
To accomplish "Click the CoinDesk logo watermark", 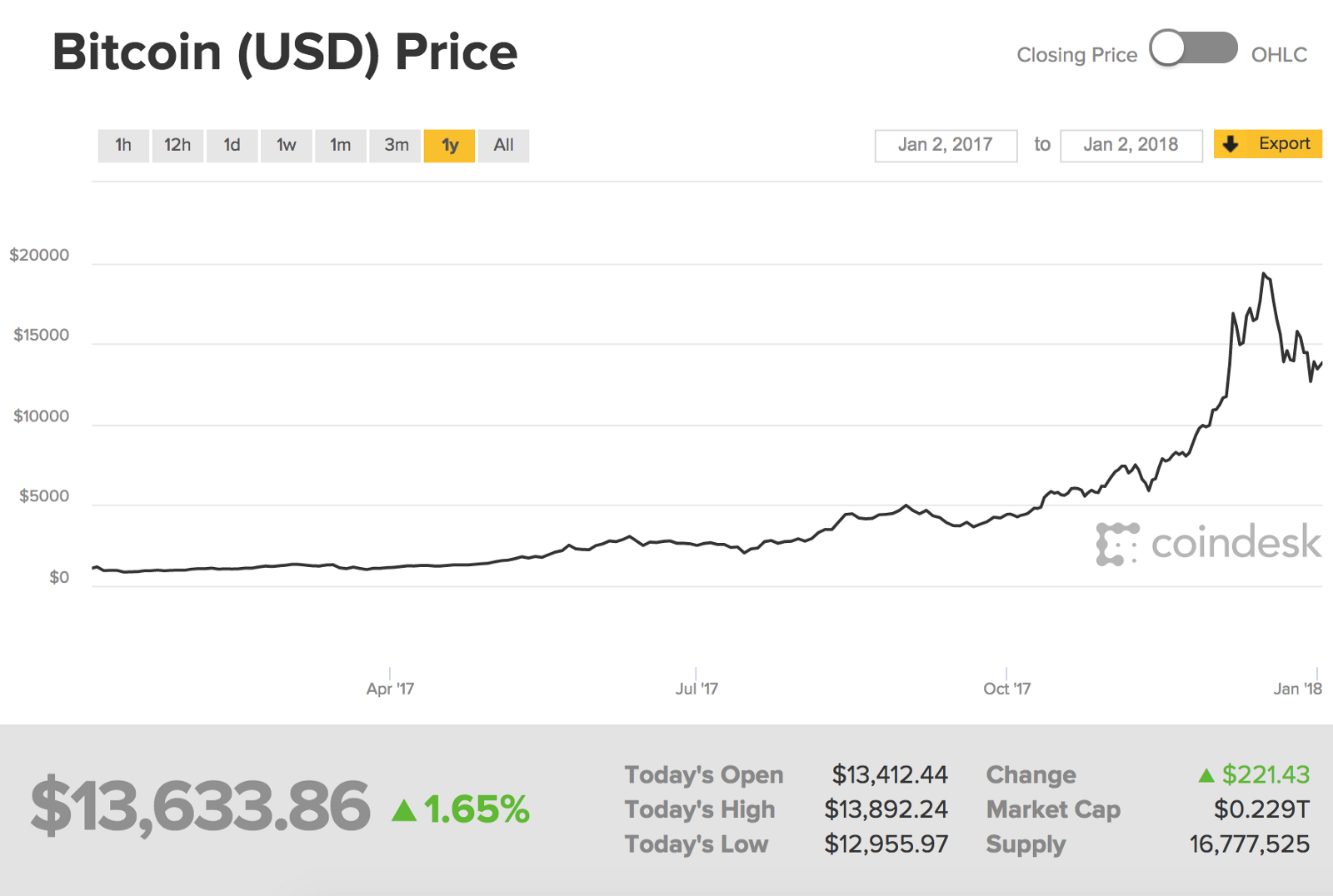I will [x=1208, y=544].
